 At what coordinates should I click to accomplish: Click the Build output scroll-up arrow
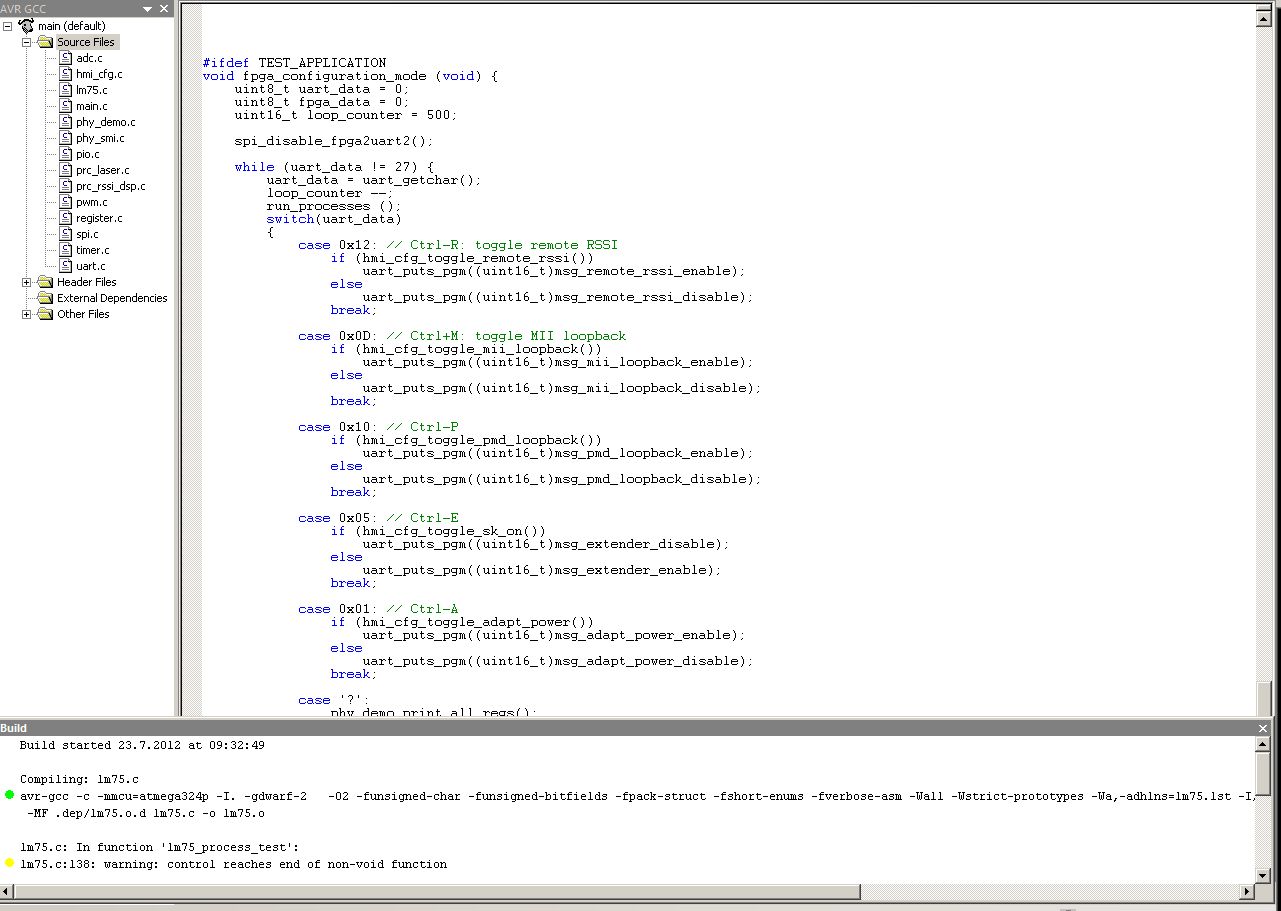pyautogui.click(x=1264, y=745)
